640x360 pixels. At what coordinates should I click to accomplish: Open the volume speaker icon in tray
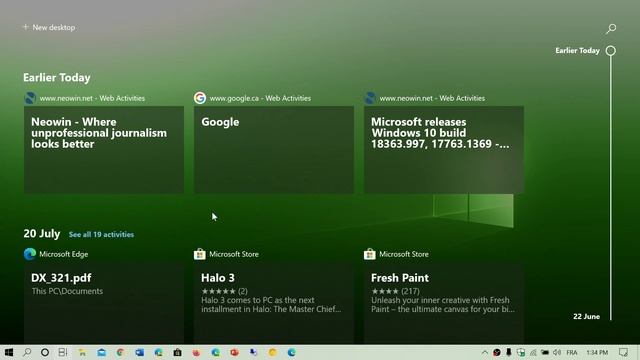pos(557,352)
